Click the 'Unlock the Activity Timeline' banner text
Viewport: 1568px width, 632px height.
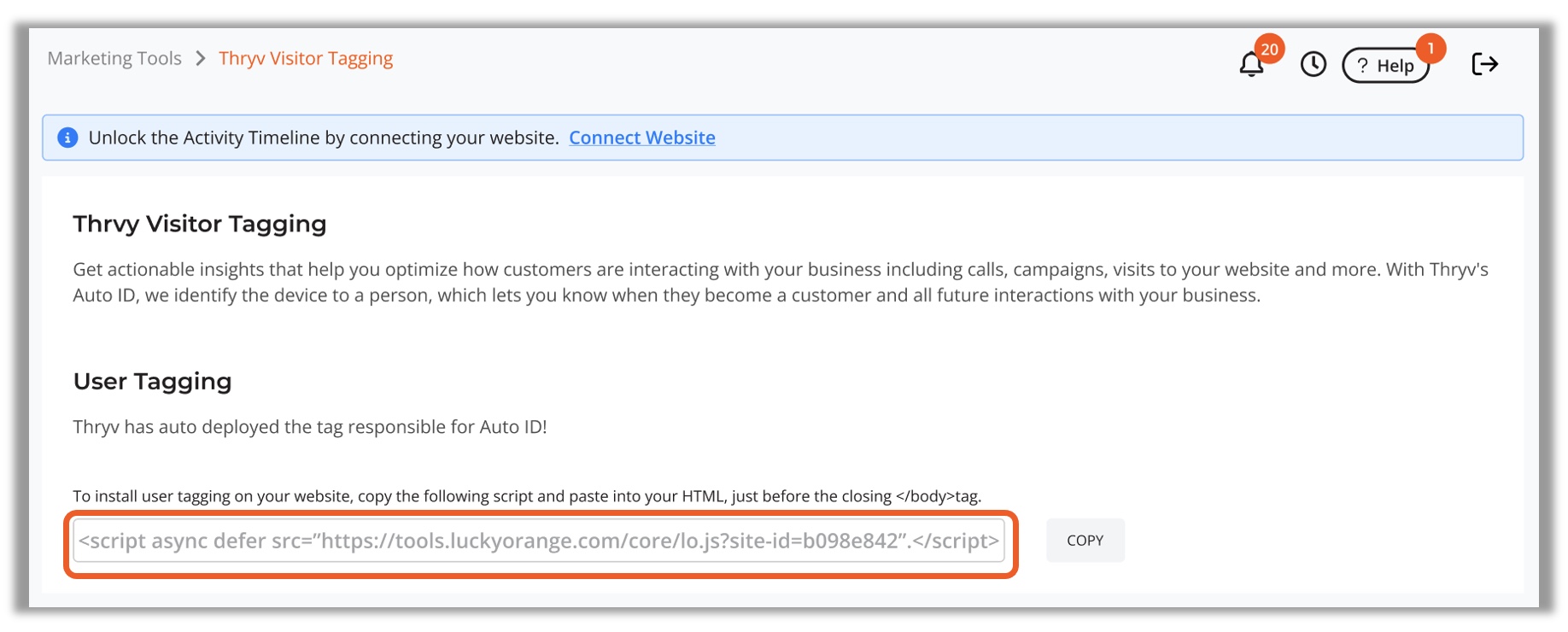(323, 138)
